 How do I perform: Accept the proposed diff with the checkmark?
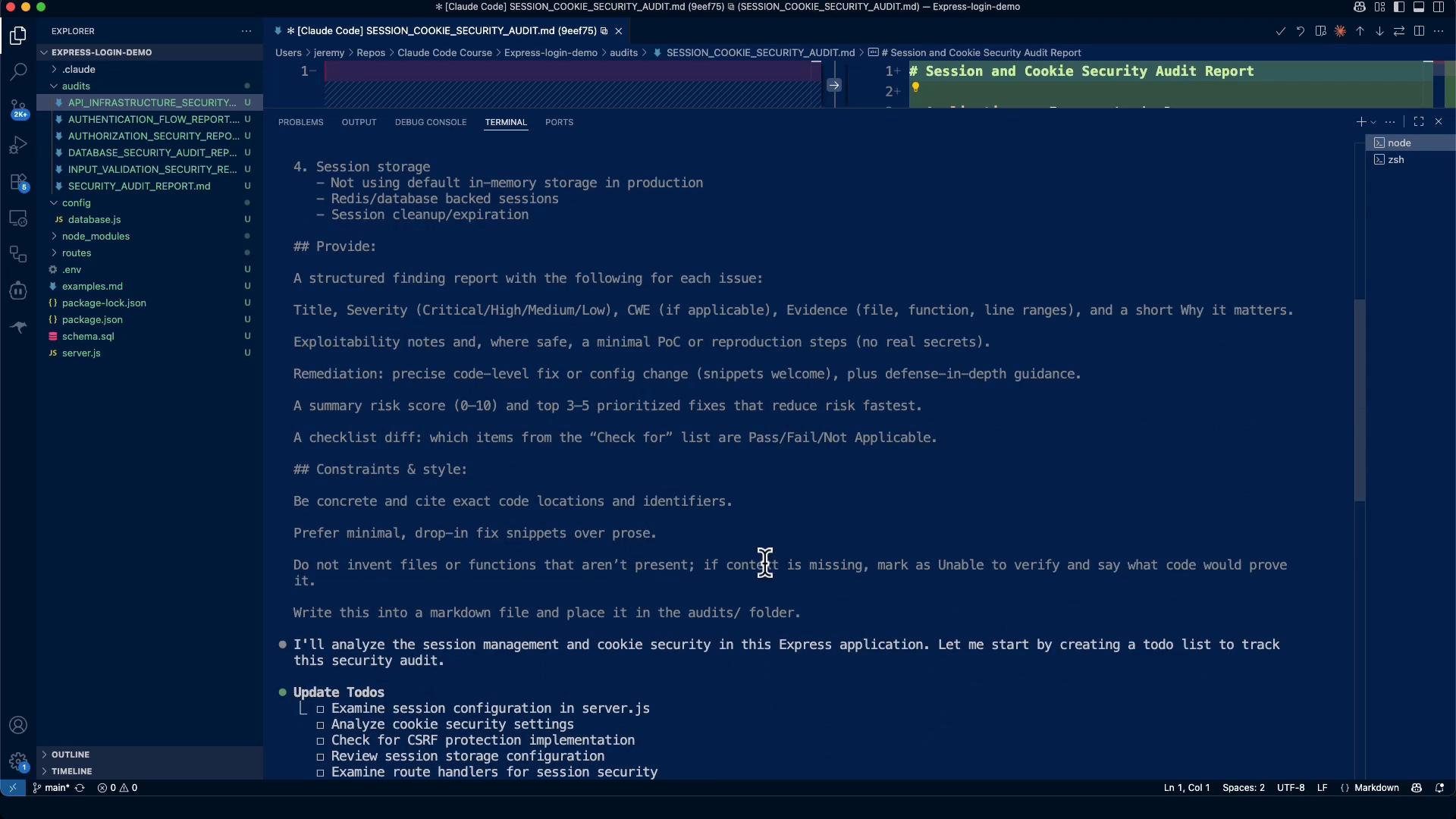click(1280, 31)
